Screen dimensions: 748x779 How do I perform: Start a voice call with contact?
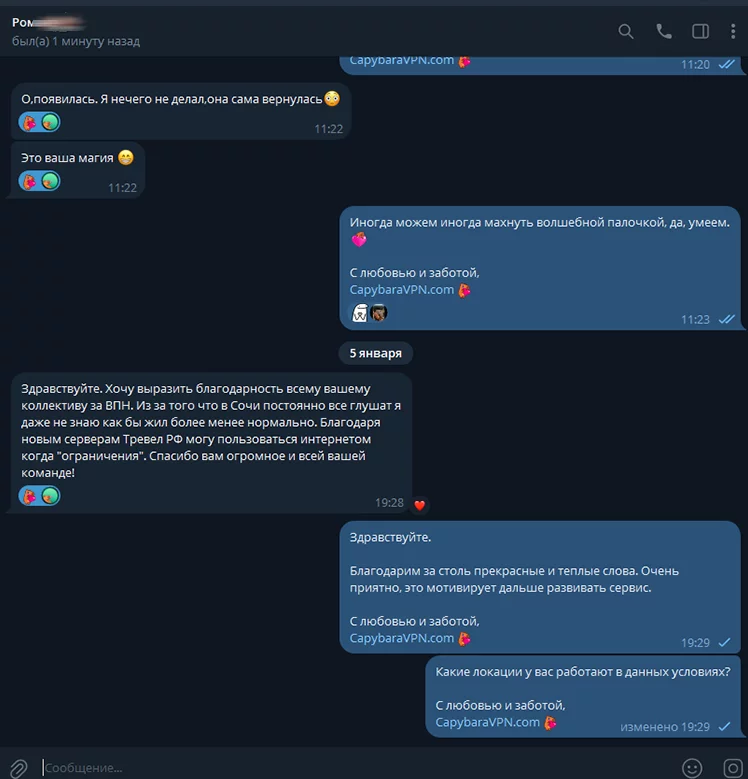(664, 31)
